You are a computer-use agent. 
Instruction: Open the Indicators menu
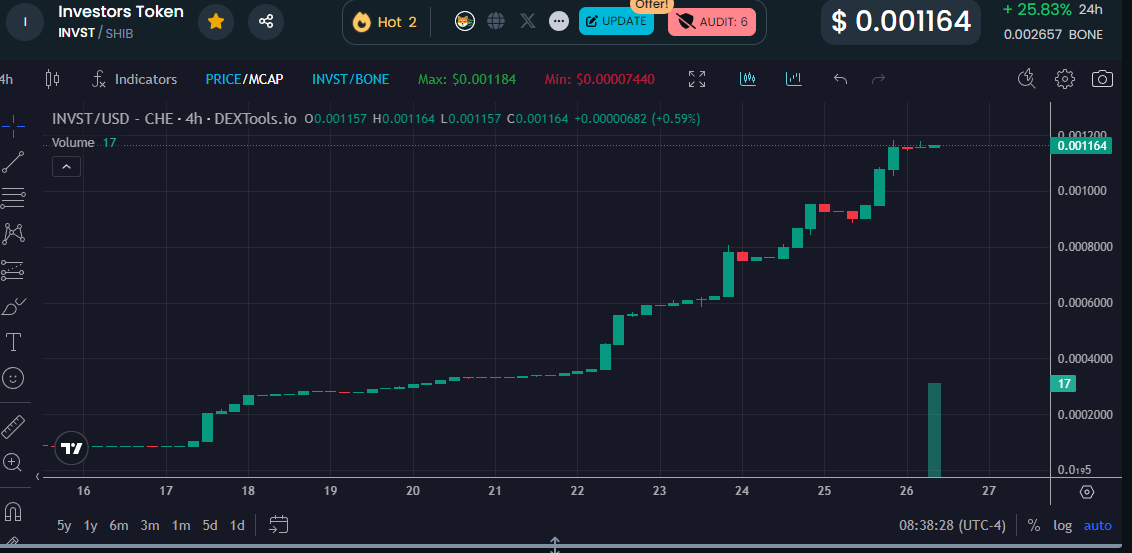134,79
